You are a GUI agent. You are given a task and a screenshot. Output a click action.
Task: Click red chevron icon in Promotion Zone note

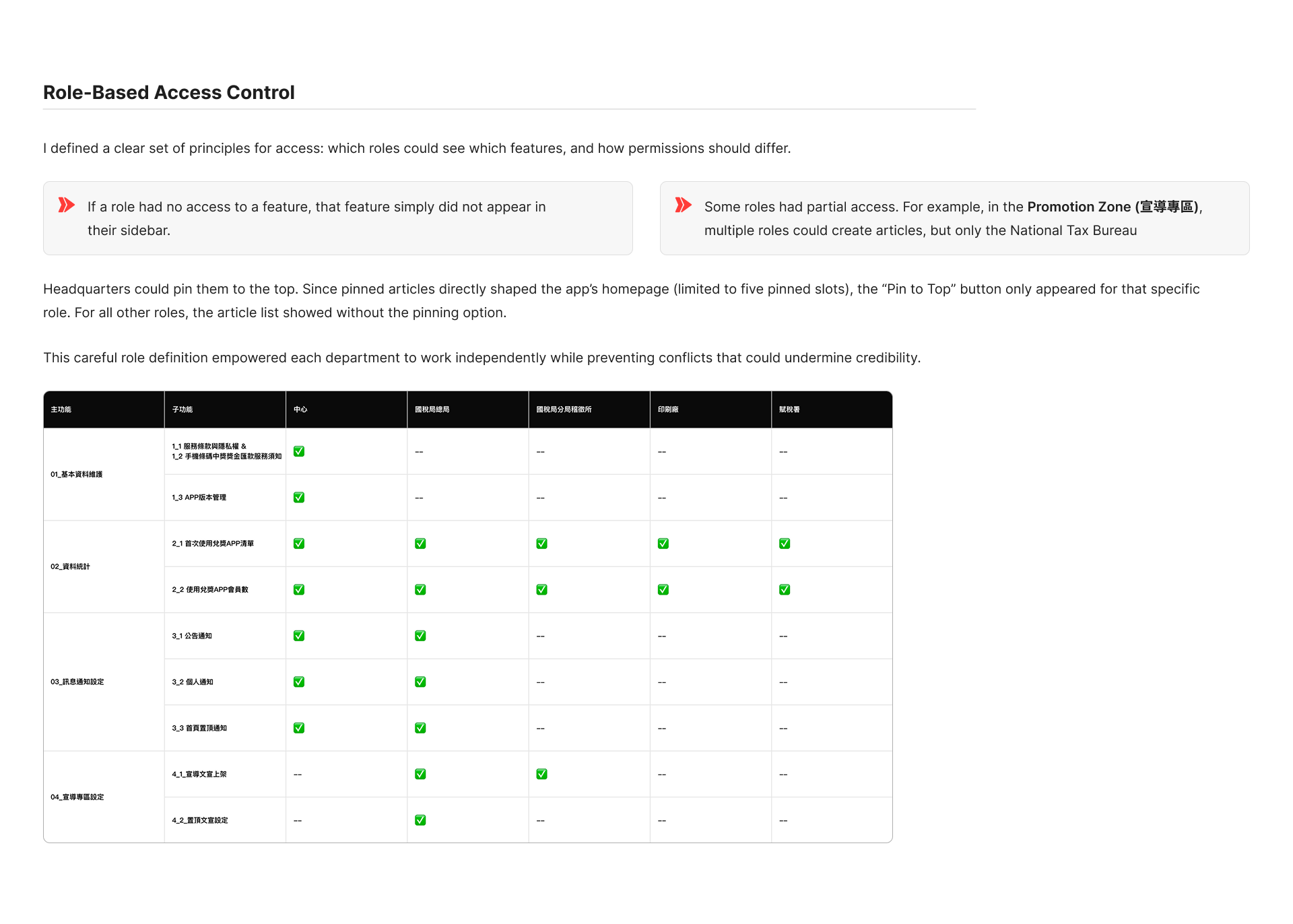click(x=684, y=205)
